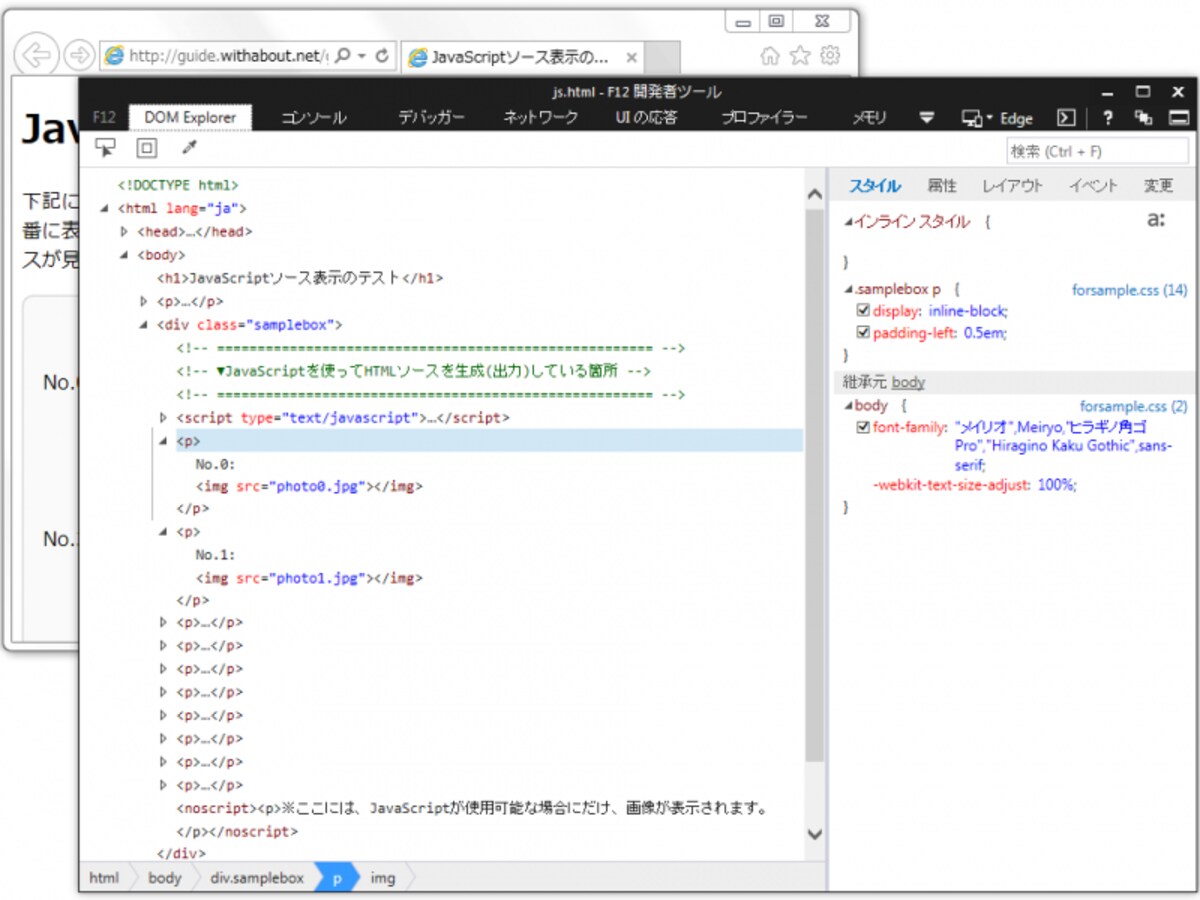The height and width of the screenshot is (900, 1200).
Task: Open the forsample.css (14) source link
Action: point(1129,290)
